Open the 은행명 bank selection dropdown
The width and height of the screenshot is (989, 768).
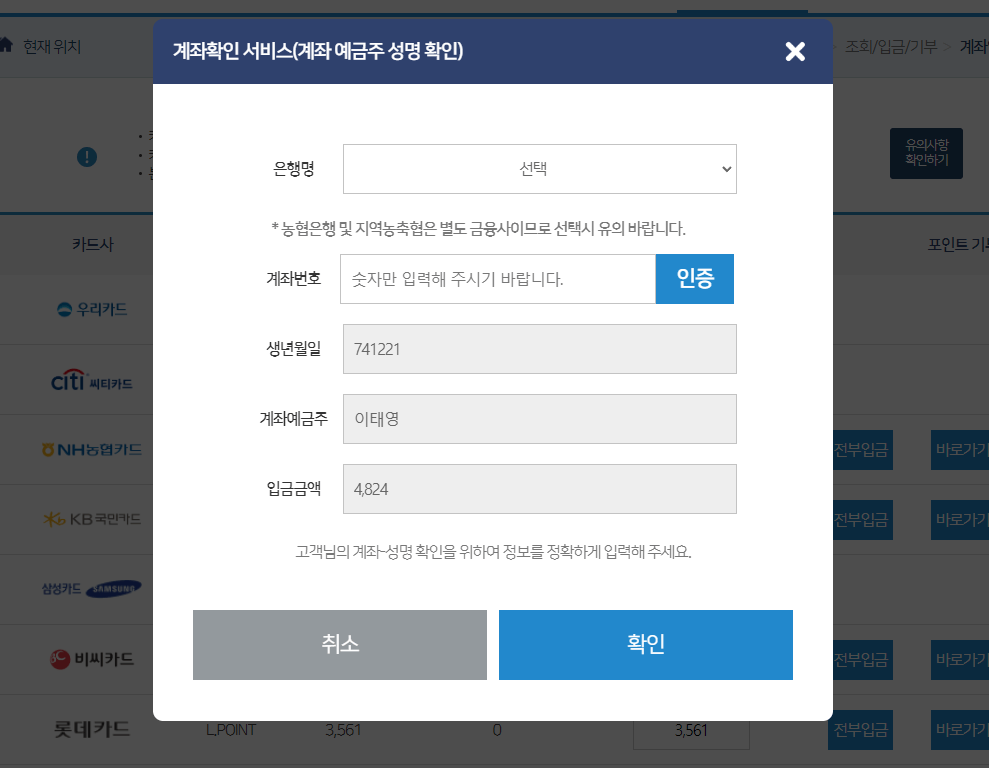pos(539,169)
